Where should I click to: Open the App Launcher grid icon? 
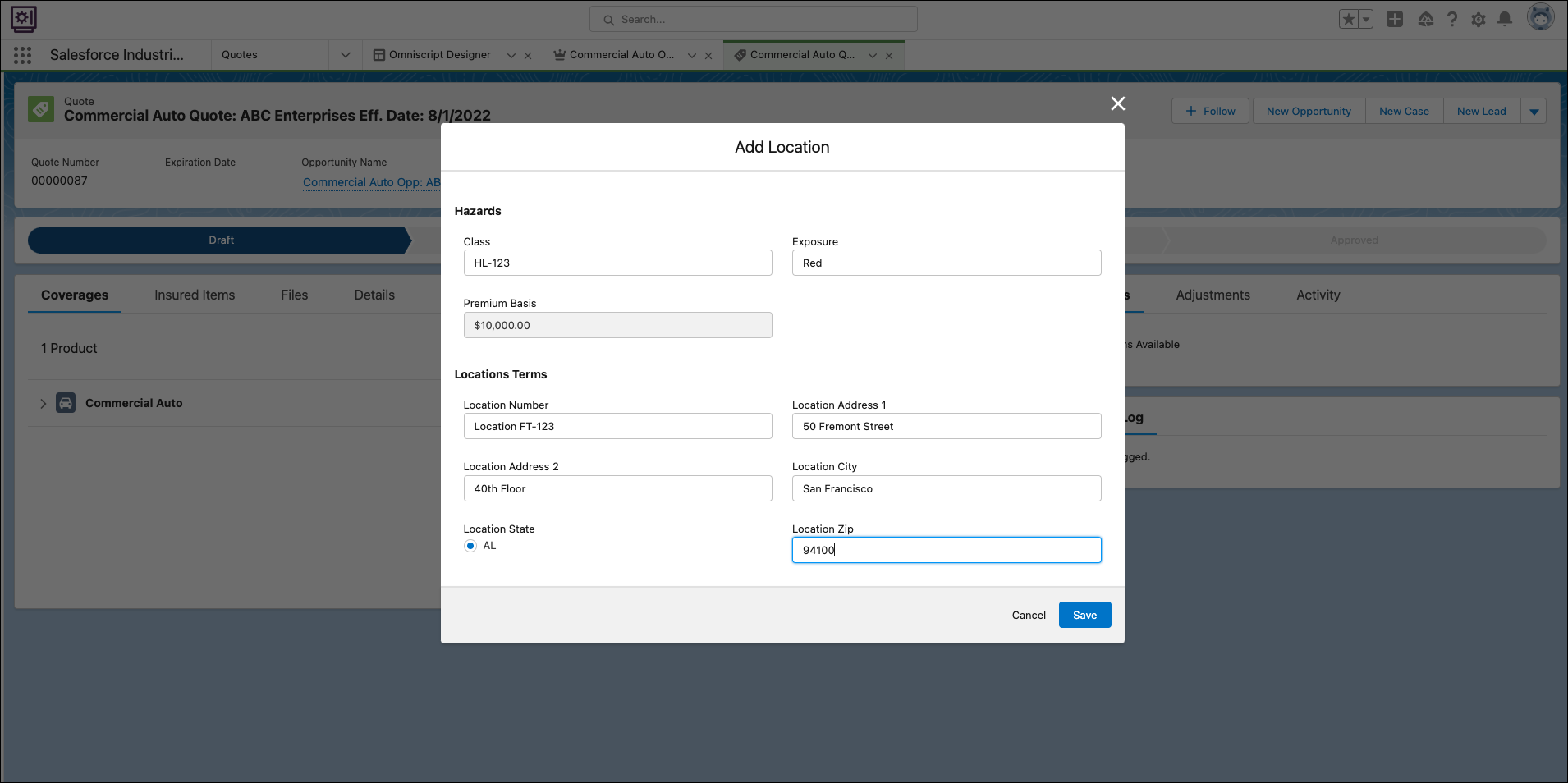tap(23, 55)
